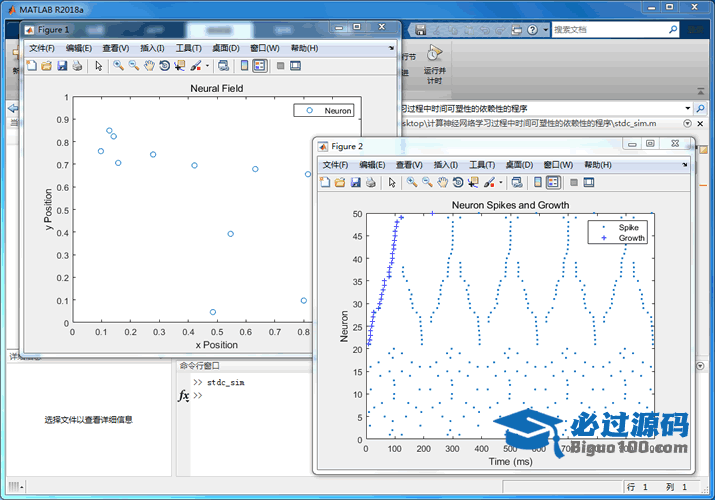Close the stdc_sim.m editor tab
The image size is (715, 500).
click(700, 124)
